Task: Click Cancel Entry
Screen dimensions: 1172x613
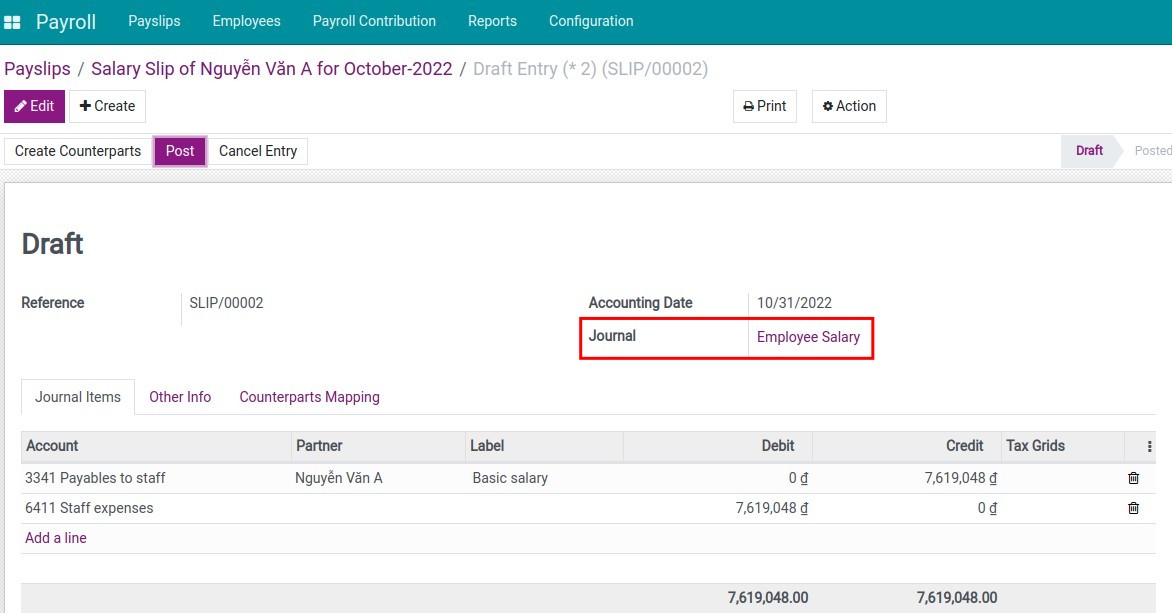Action: [x=258, y=151]
